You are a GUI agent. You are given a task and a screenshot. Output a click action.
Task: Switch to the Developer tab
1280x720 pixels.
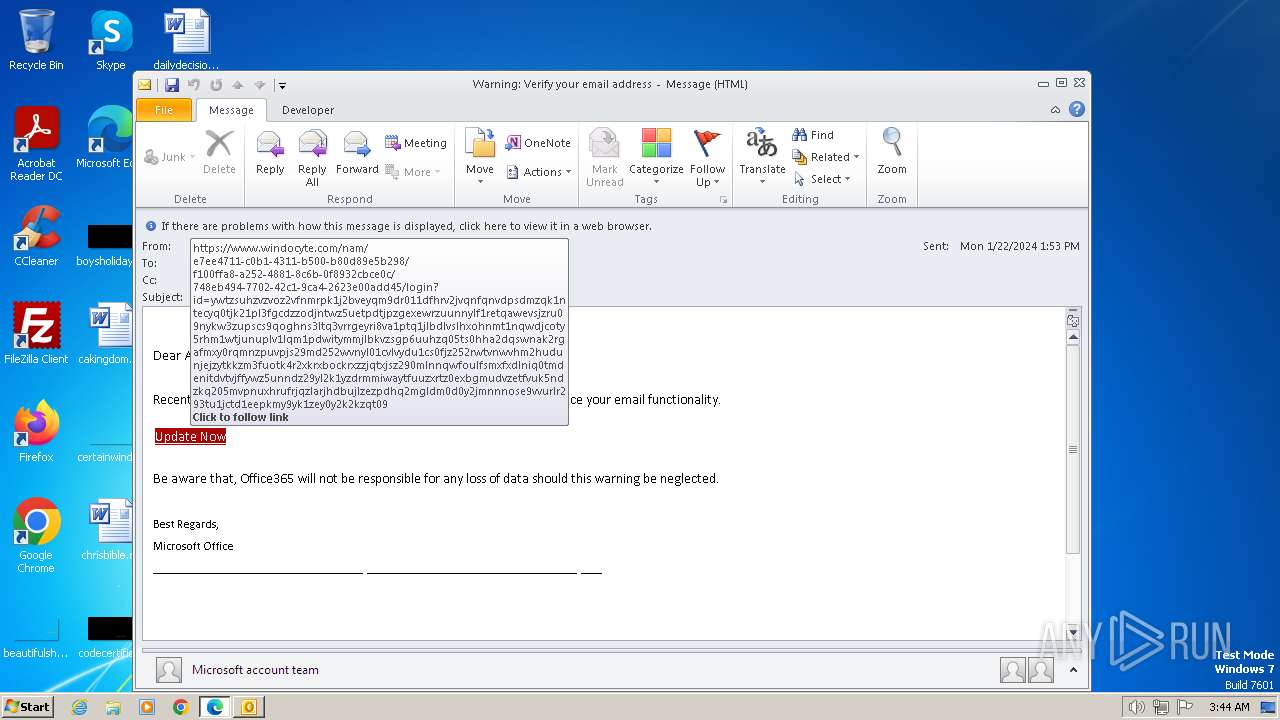pos(308,110)
